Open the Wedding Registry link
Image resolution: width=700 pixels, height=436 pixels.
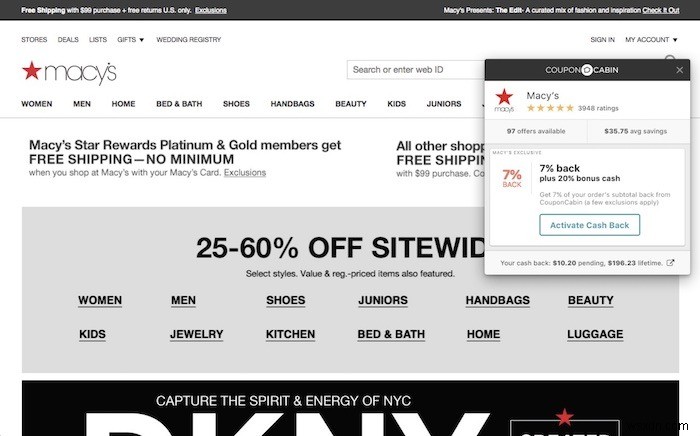[x=188, y=40]
